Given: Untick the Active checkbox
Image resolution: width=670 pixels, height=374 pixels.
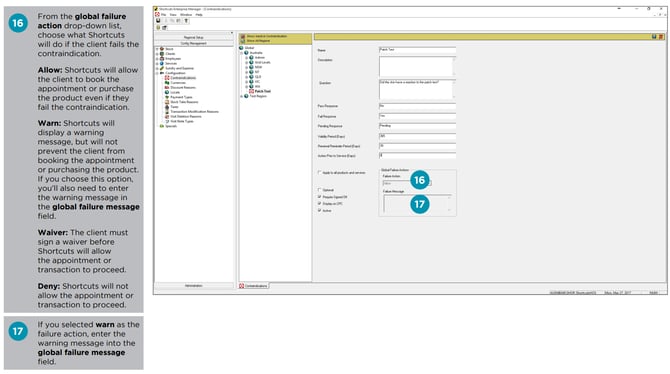Looking at the screenshot, I should click(319, 210).
